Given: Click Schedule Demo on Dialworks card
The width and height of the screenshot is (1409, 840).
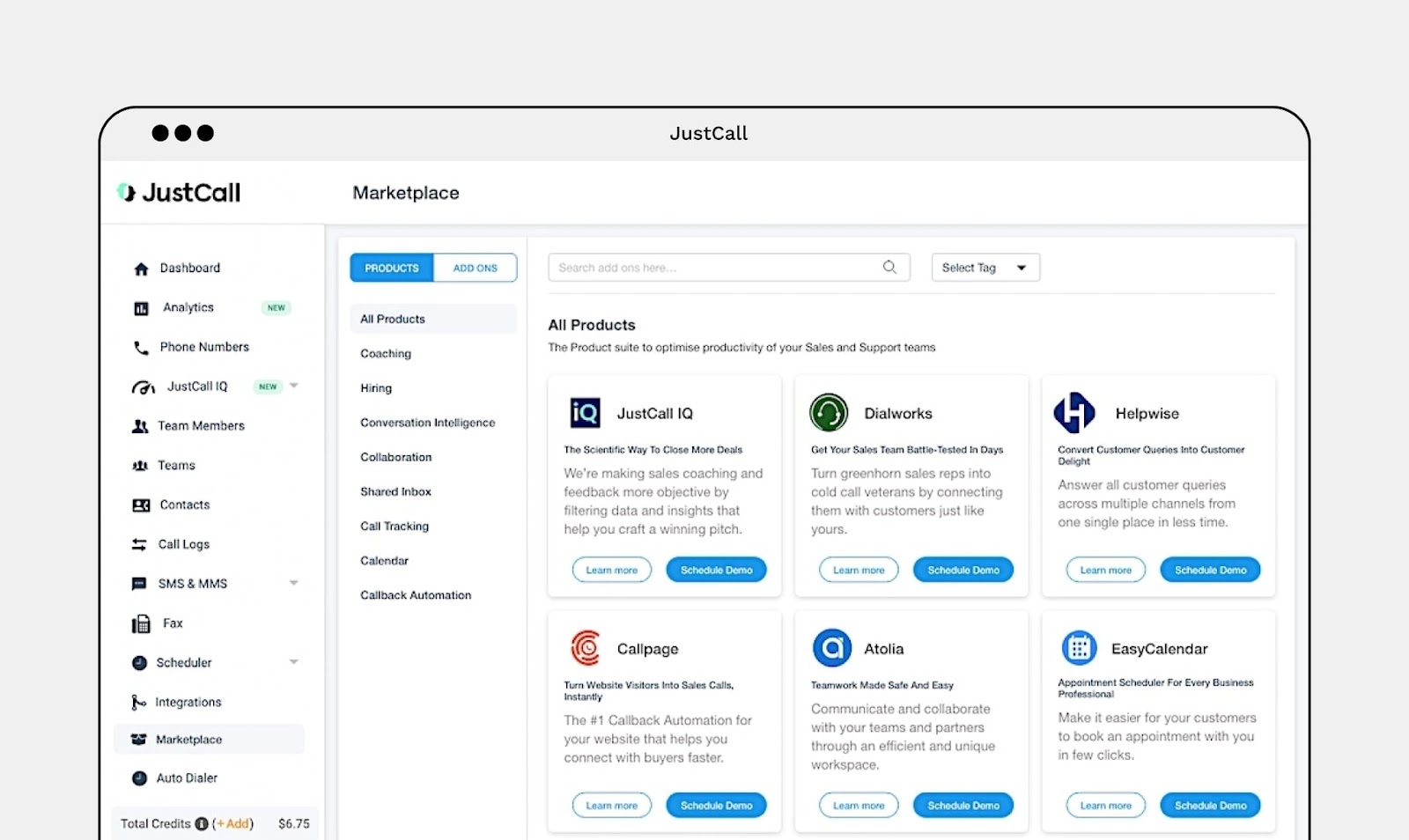Looking at the screenshot, I should point(963,570).
